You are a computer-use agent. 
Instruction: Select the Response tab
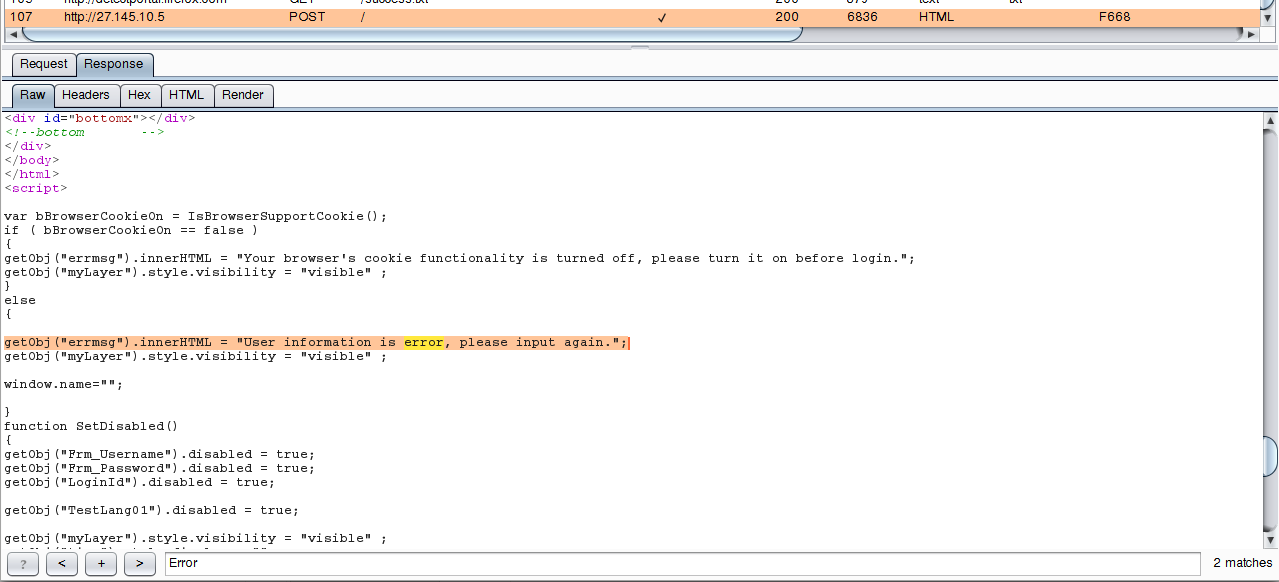[x=113, y=64]
